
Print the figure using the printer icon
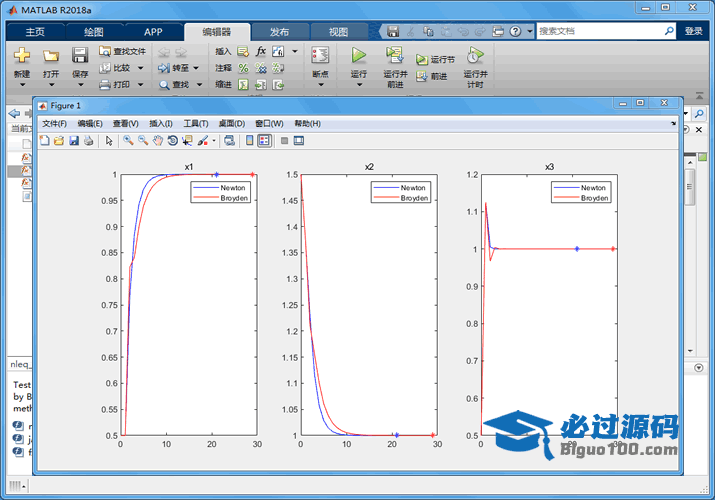tap(88, 140)
